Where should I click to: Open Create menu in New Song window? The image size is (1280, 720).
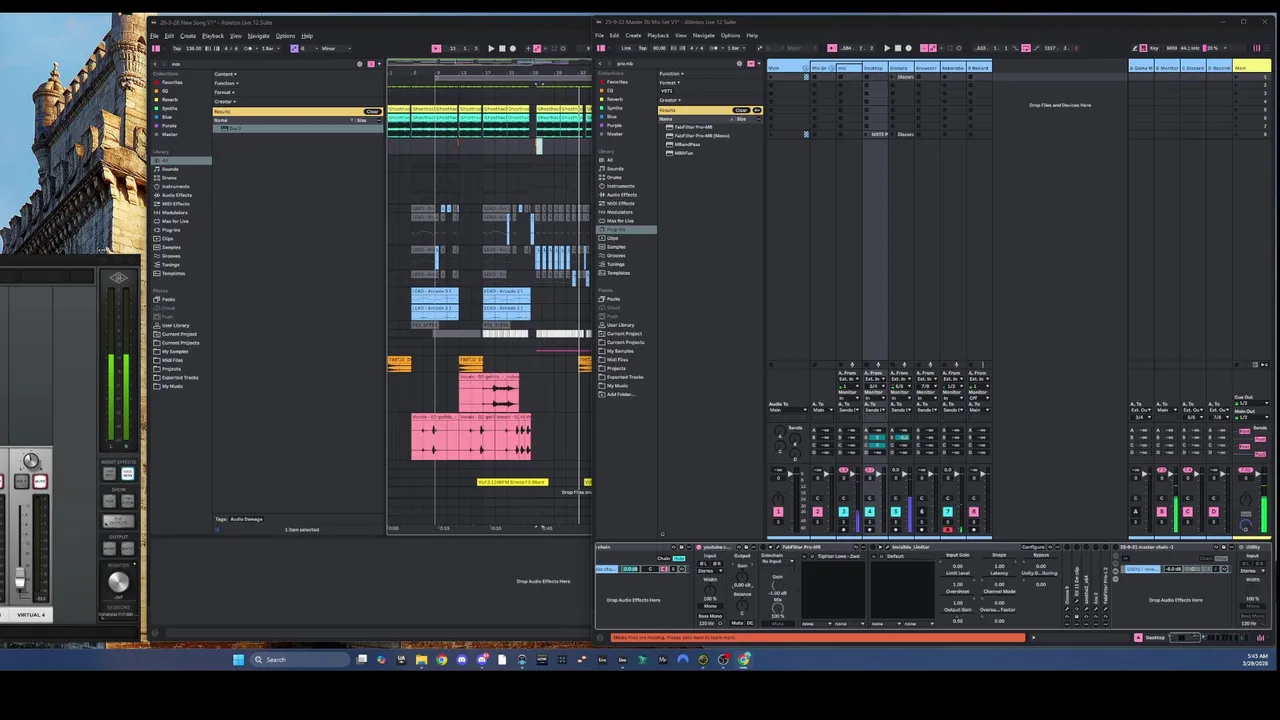click(x=187, y=36)
